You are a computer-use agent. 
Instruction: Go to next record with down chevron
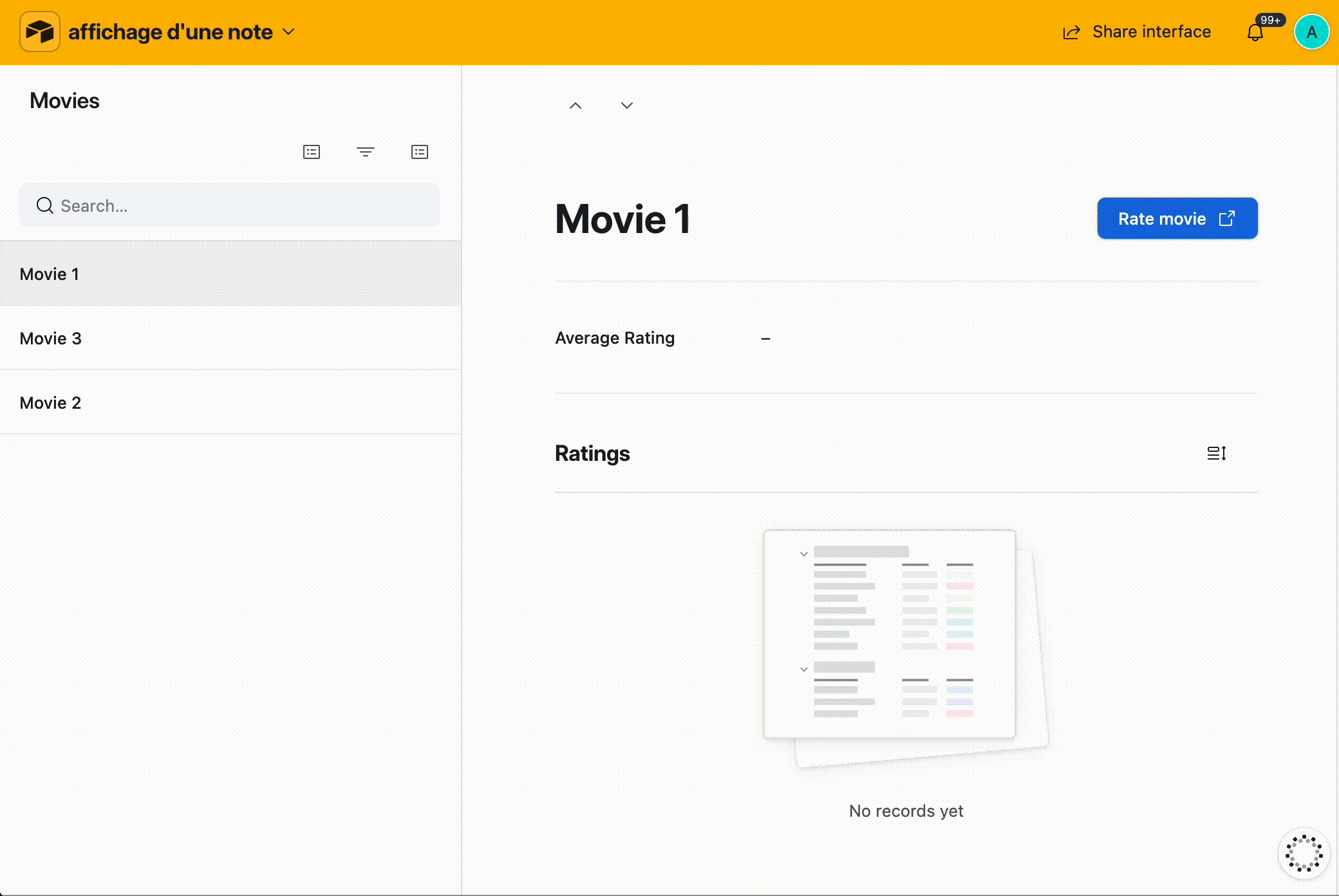pos(627,106)
